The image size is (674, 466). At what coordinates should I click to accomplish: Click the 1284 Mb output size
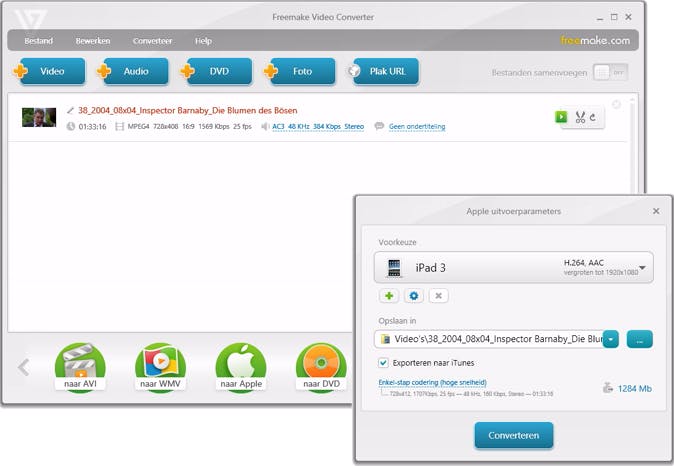pos(634,389)
